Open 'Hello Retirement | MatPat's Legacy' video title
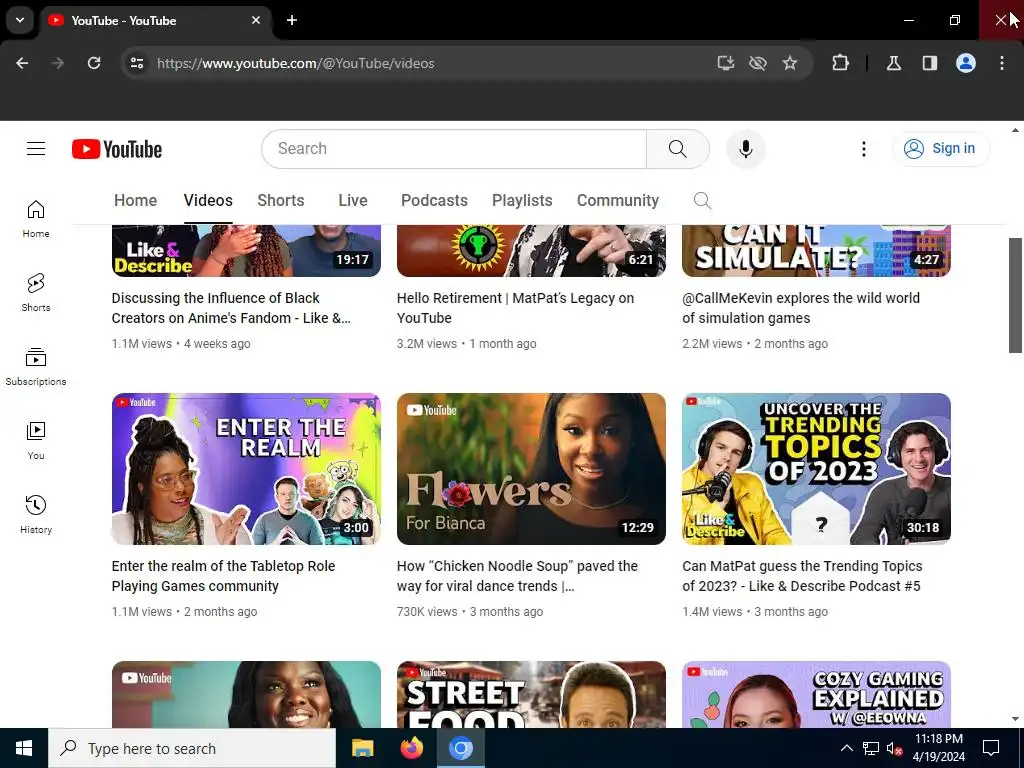1024x768 pixels. click(515, 308)
